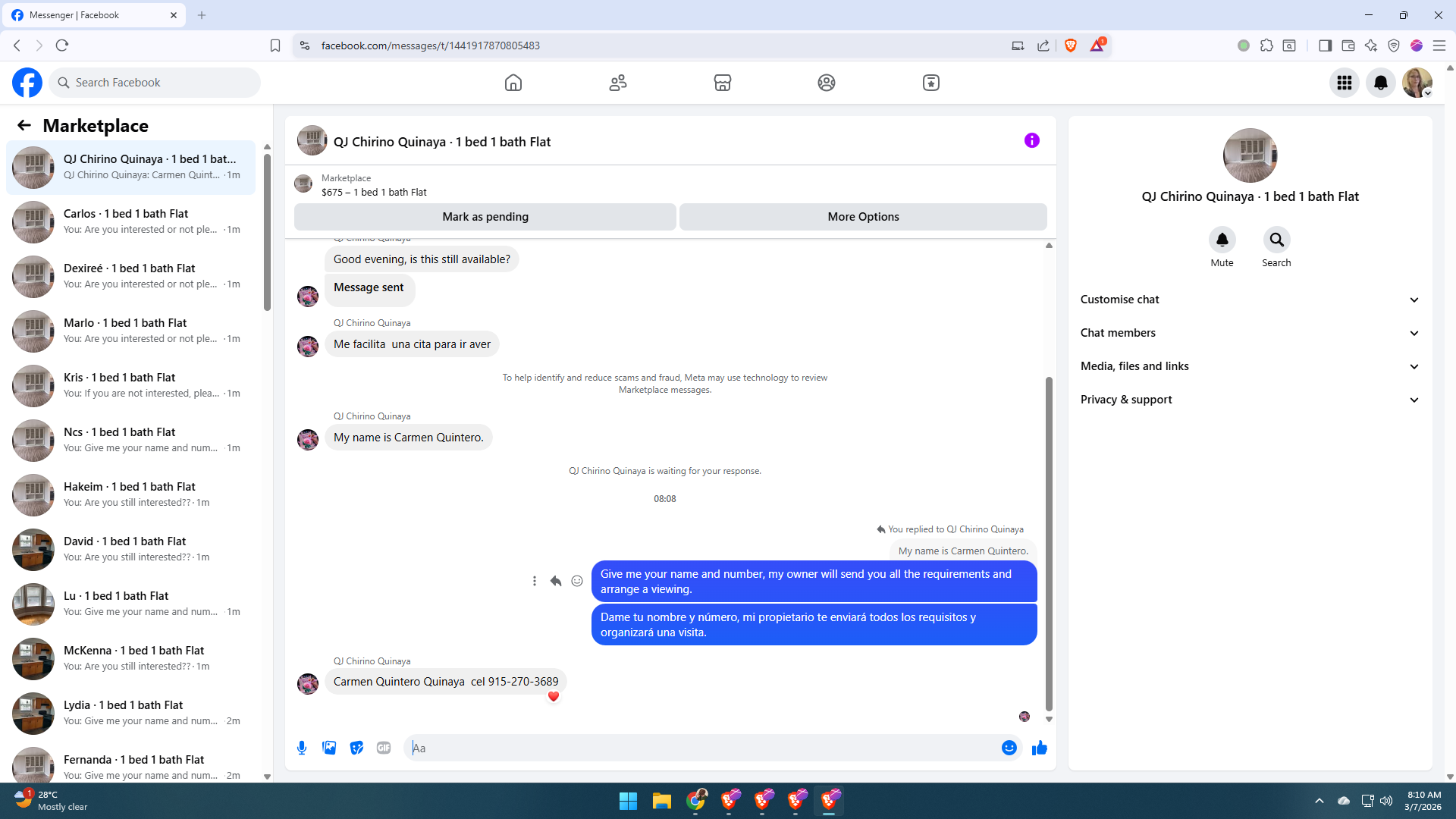This screenshot has width=1456, height=819.
Task: Open the browser extensions puzzle icon
Action: pos(1266,45)
